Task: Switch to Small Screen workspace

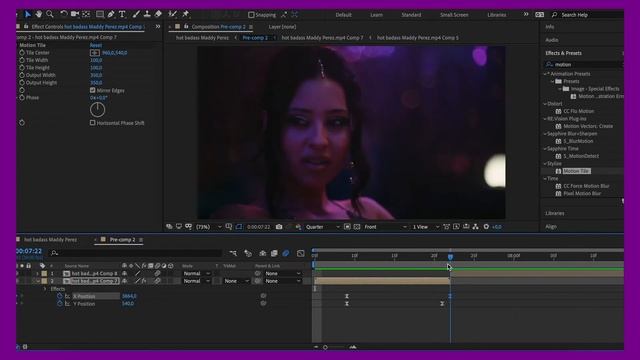Action: [x=454, y=15]
